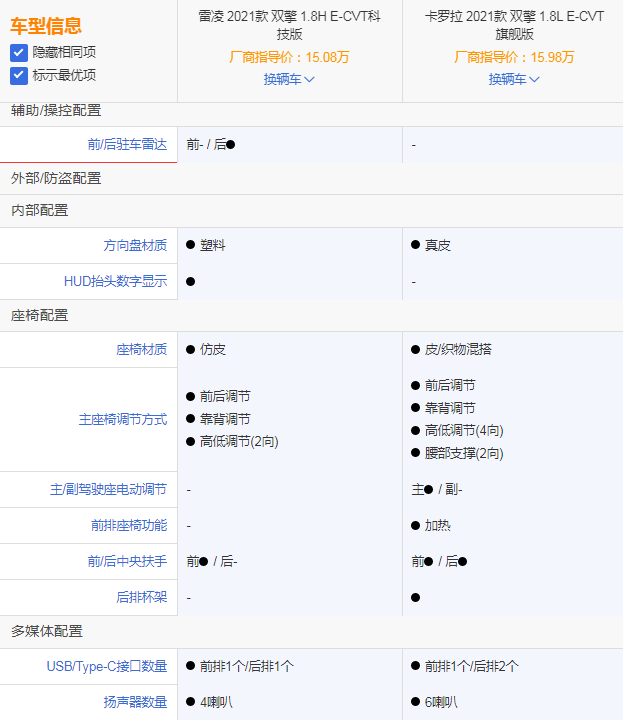Click the 主座椅调节方式 label
This screenshot has width=623, height=720.
tap(122, 420)
